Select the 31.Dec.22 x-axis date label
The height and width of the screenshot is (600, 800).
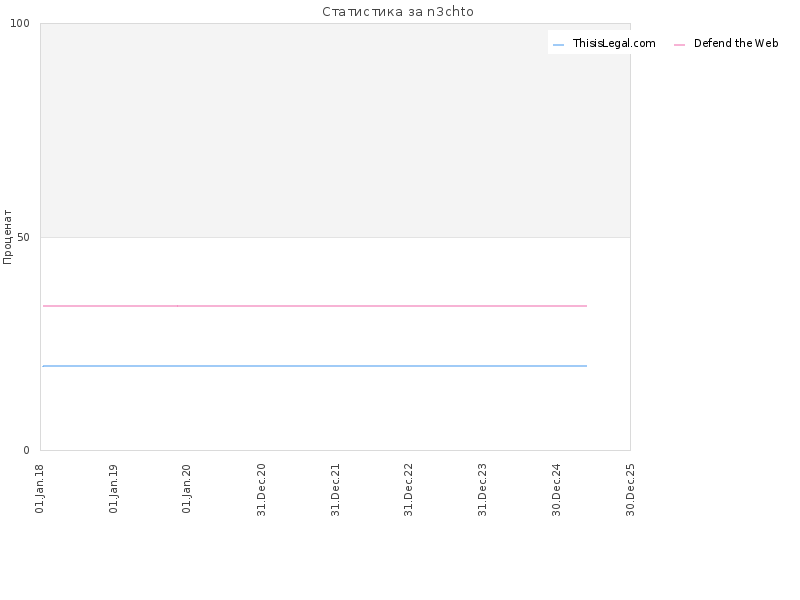[408, 489]
